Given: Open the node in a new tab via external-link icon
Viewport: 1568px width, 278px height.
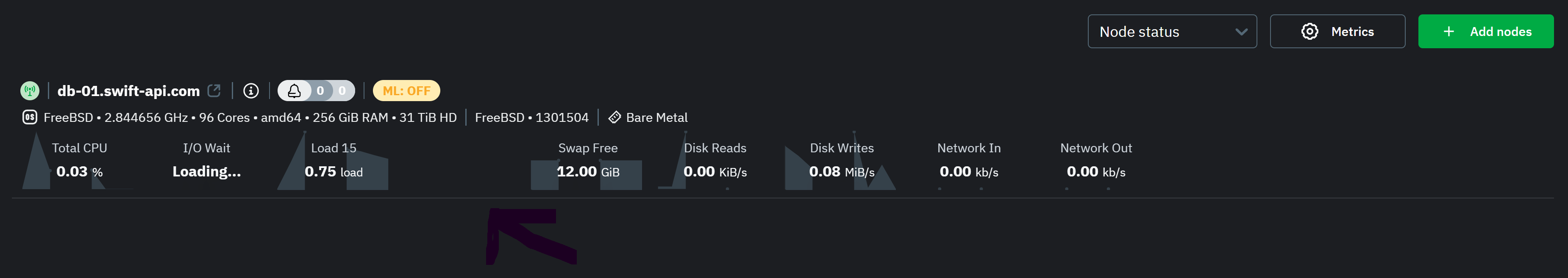Looking at the screenshot, I should pos(214,90).
